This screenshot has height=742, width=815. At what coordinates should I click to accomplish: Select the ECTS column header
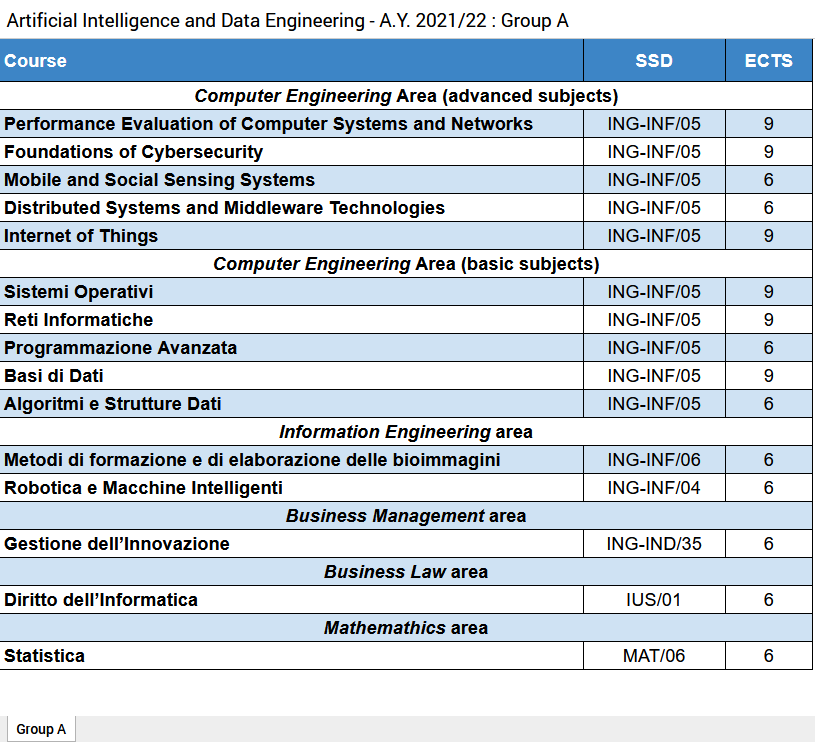click(x=768, y=61)
